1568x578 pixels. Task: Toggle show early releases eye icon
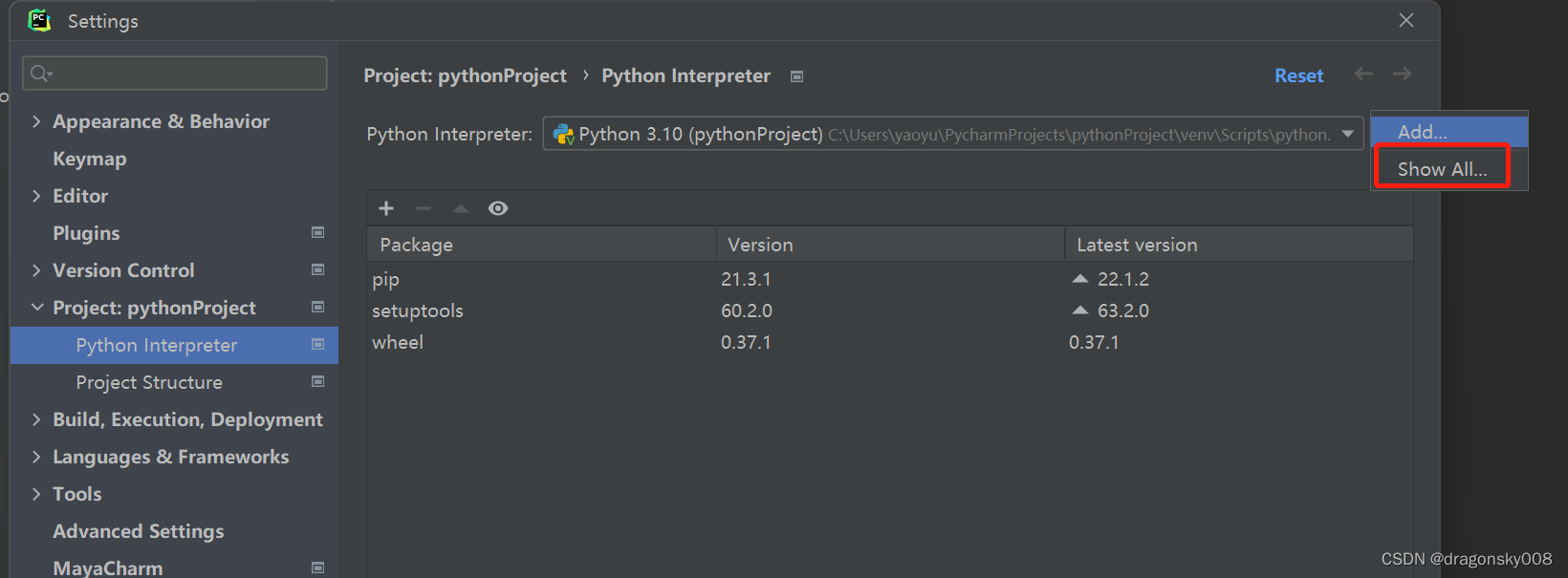click(x=498, y=208)
